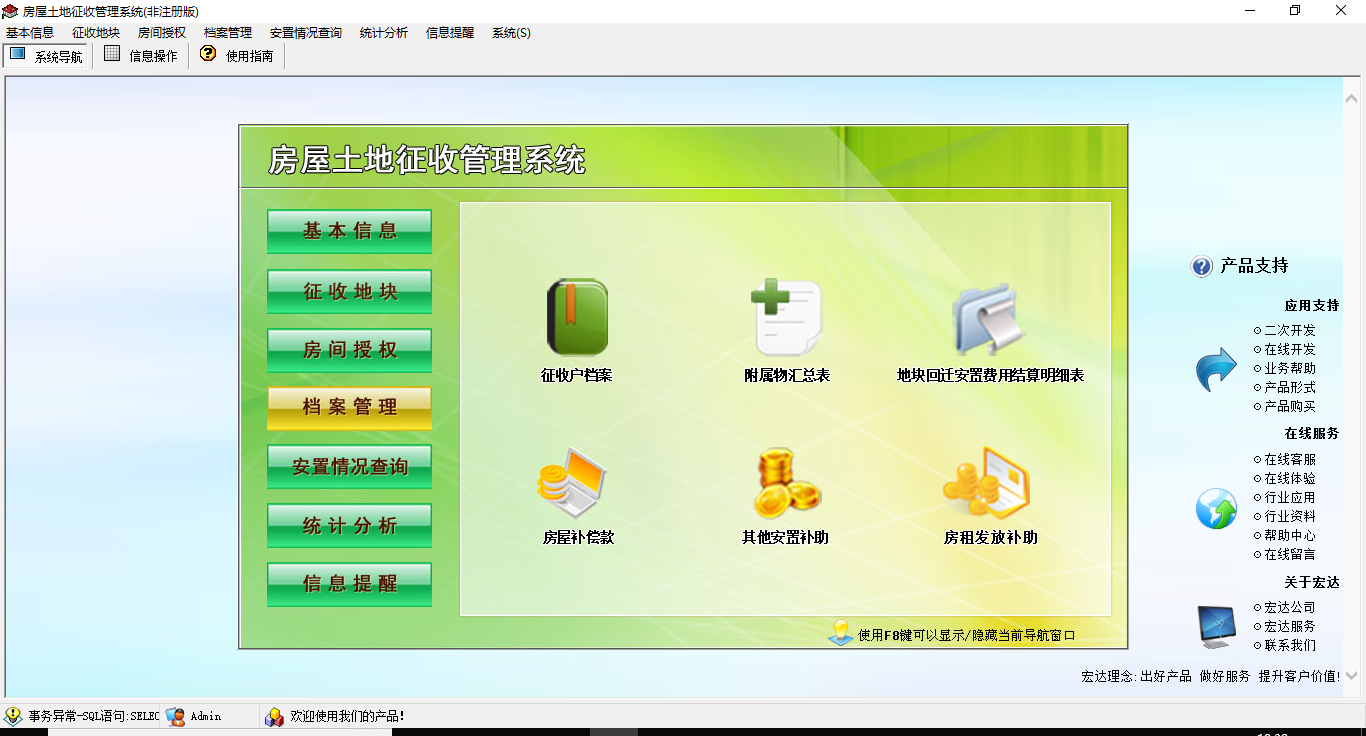Image resolution: width=1366 pixels, height=736 pixels.
Task: Open the 统计分析 menu
Action: pyautogui.click(x=384, y=33)
